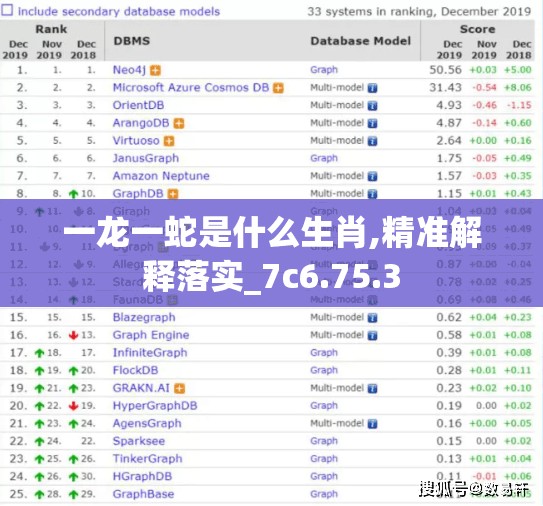The width and height of the screenshot is (543, 506).
Task: Click Graph model link in TinkerGraph row
Action: coord(324,458)
